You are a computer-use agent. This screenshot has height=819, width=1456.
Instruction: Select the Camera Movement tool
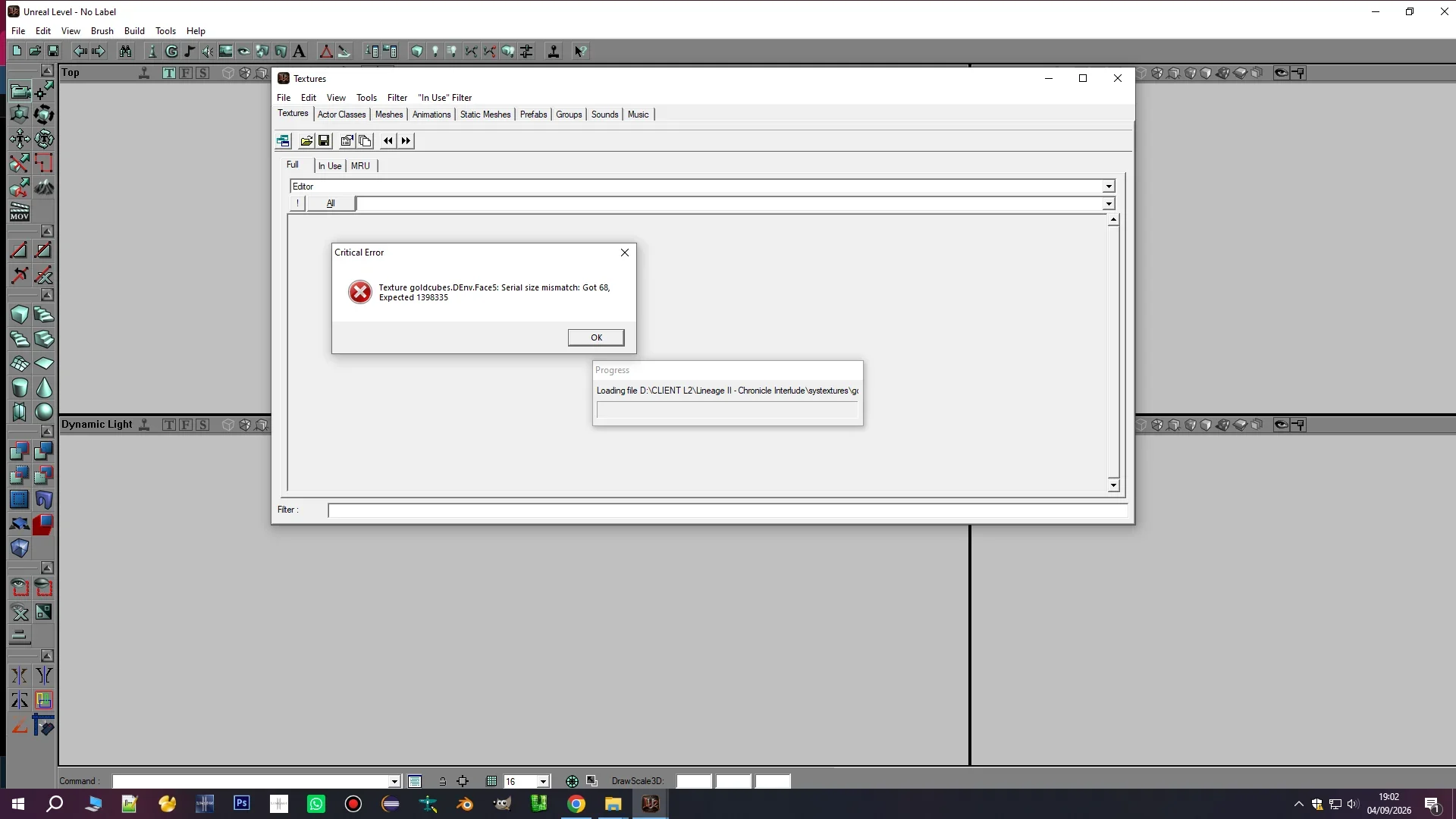tap(20, 91)
